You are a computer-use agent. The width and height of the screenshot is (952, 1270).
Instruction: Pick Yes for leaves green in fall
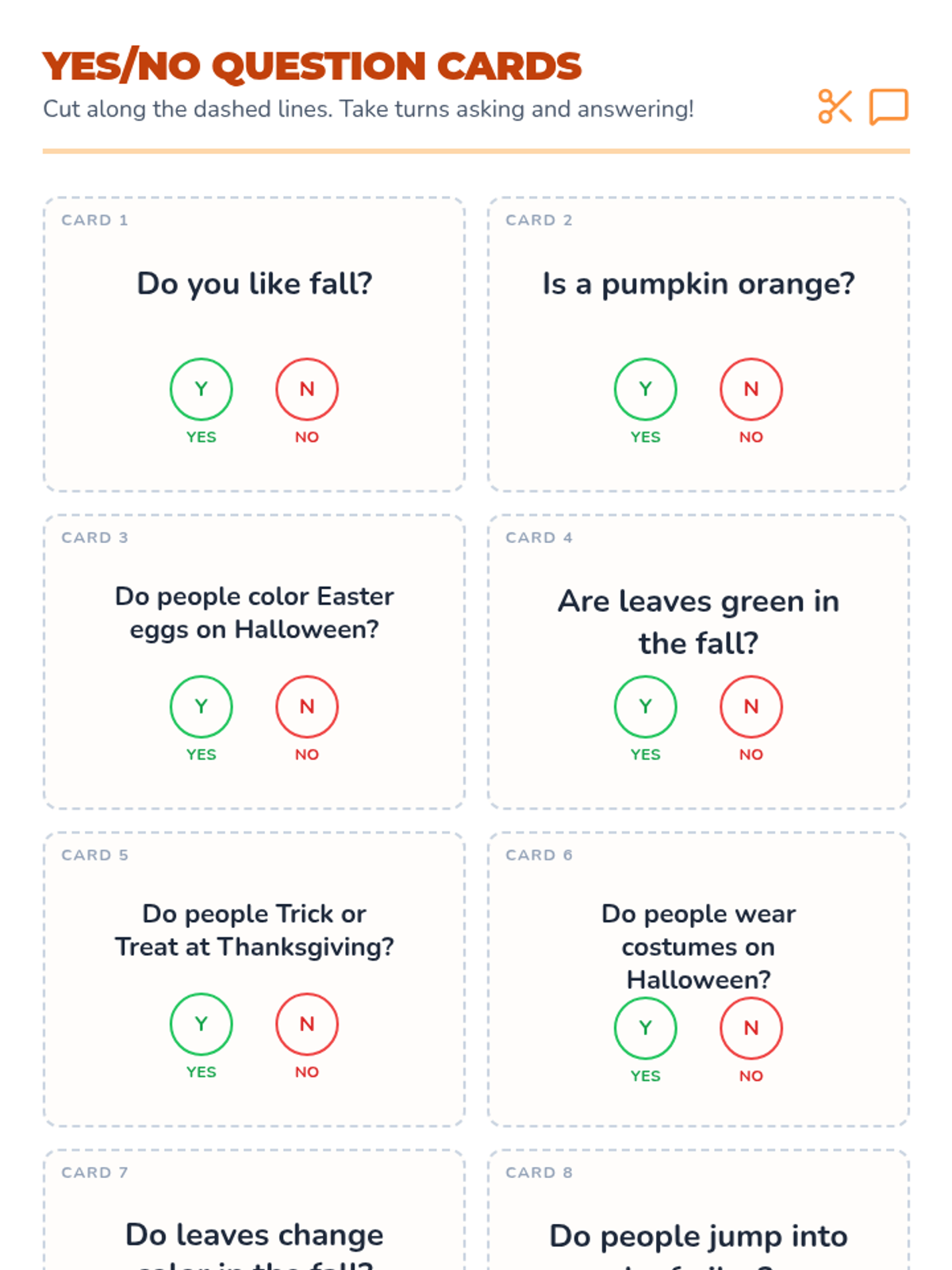pos(646,706)
